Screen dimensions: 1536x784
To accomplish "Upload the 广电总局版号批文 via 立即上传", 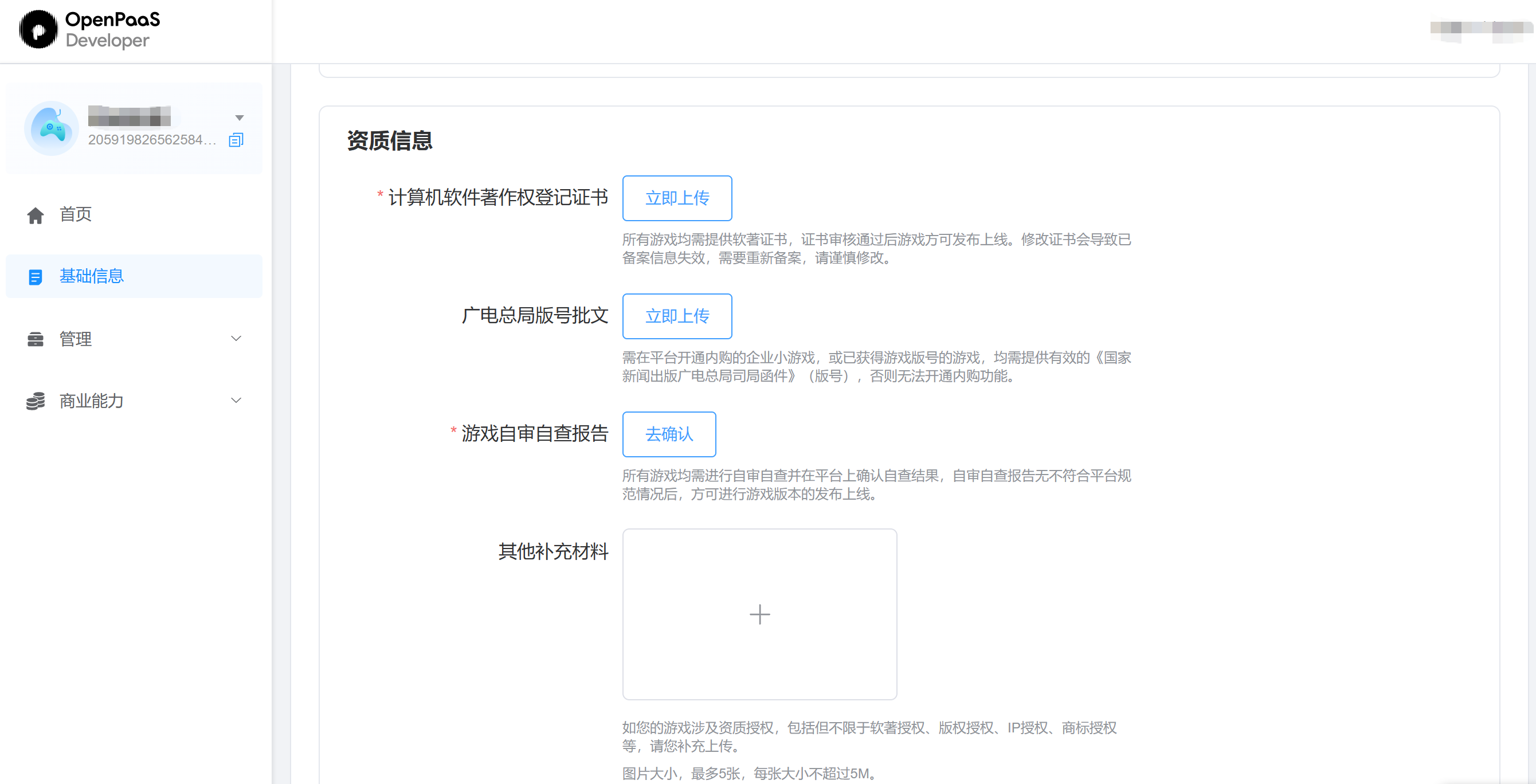I will coord(677,316).
